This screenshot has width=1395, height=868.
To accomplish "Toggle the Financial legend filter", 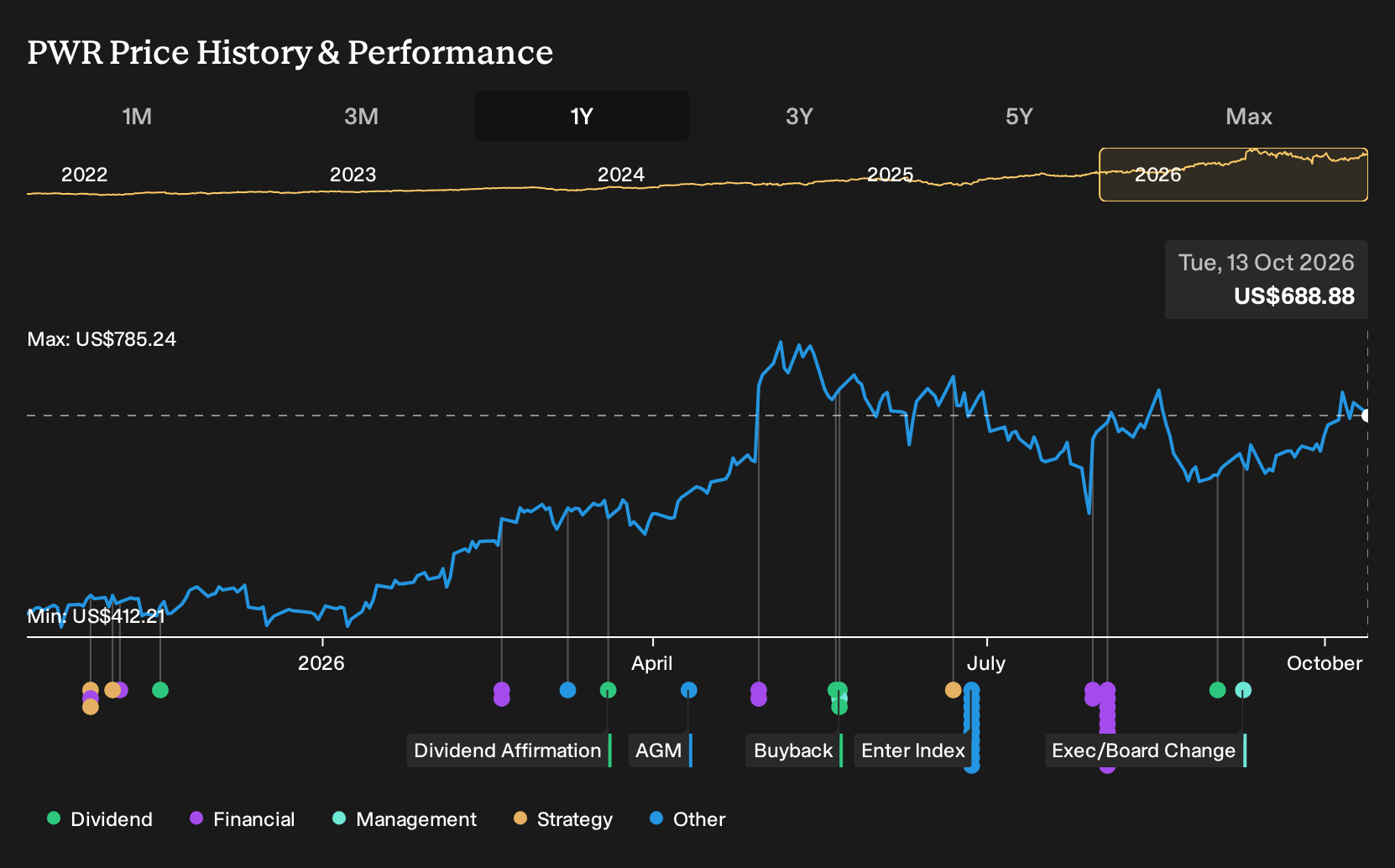I will (243, 819).
